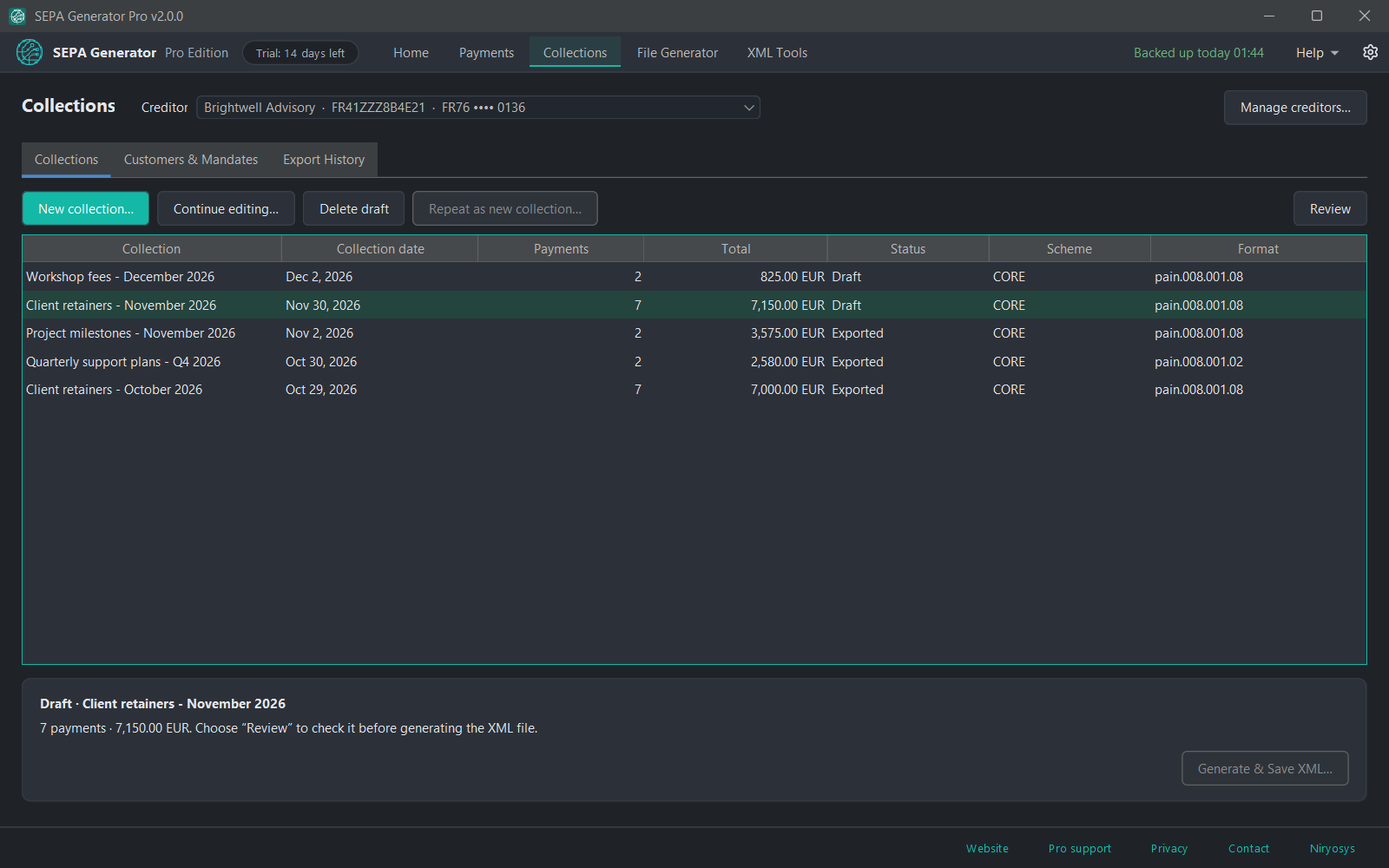Go to the Home menu
This screenshot has width=1389, height=868.
pyautogui.click(x=411, y=53)
